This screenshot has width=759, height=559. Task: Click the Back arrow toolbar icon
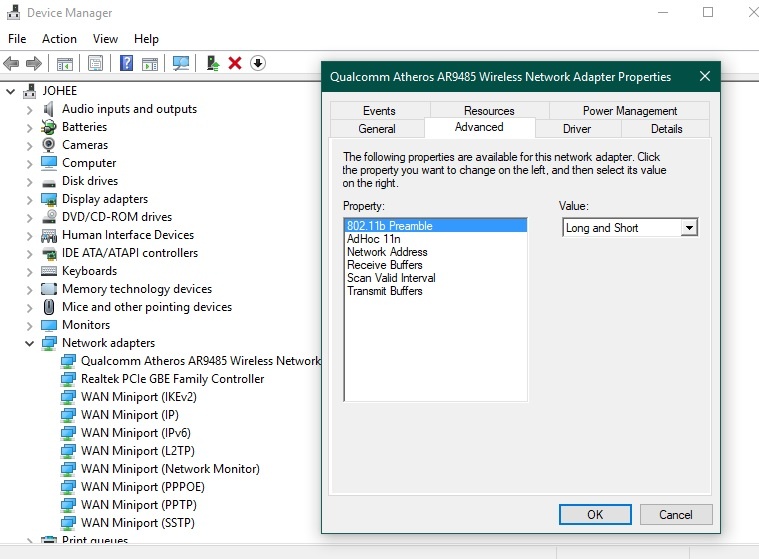click(x=12, y=63)
